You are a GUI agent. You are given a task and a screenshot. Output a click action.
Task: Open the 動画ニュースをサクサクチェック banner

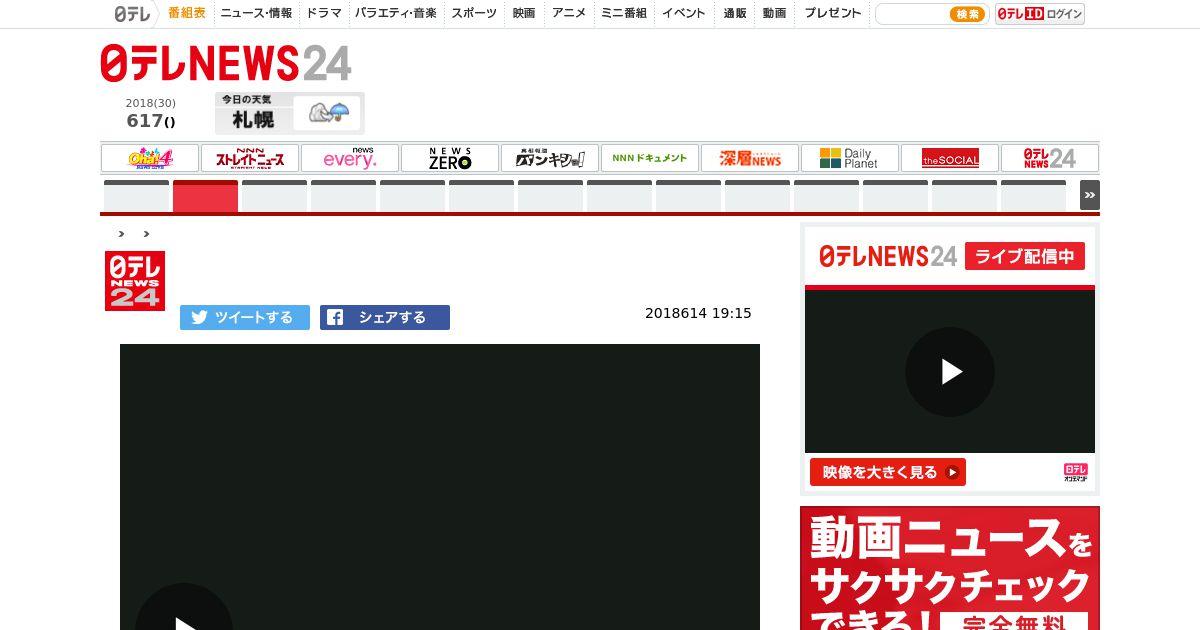tap(950, 568)
